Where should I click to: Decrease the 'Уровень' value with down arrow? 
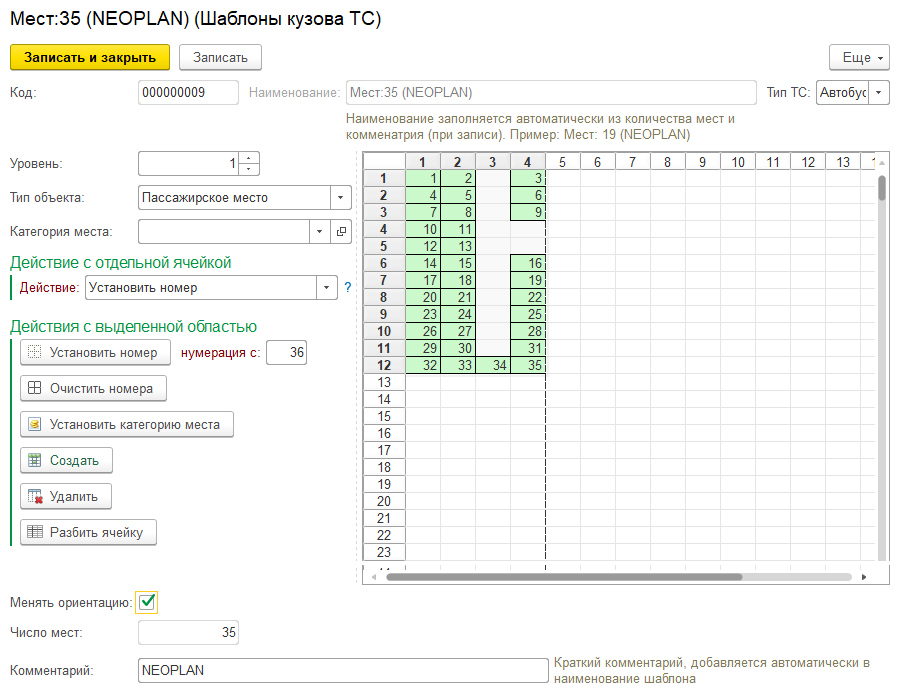point(249,169)
